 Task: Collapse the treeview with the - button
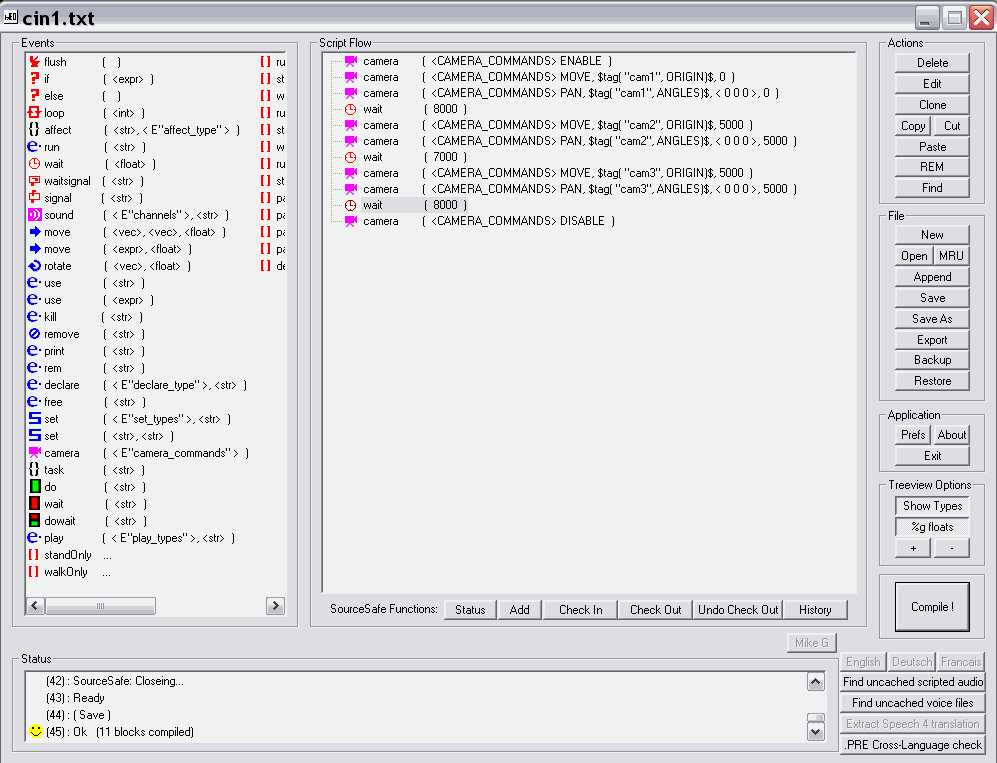[950, 548]
